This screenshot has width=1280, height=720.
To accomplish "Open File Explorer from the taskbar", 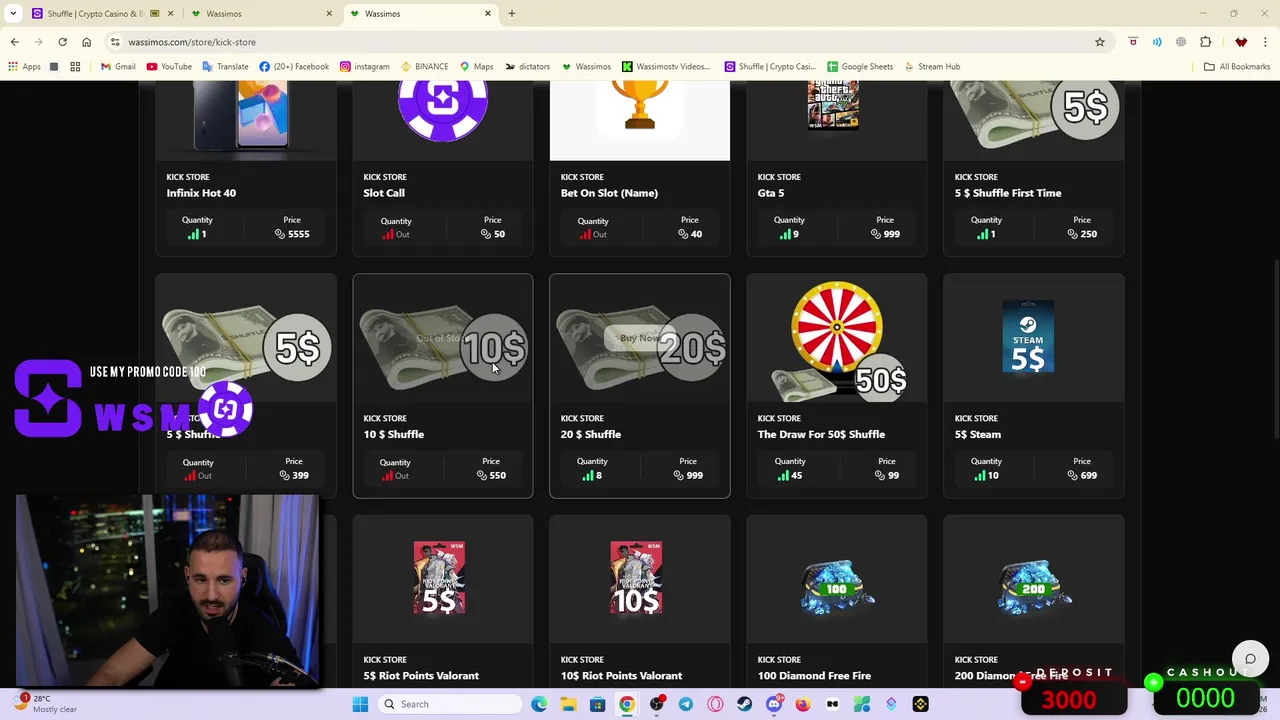I will pos(568,704).
